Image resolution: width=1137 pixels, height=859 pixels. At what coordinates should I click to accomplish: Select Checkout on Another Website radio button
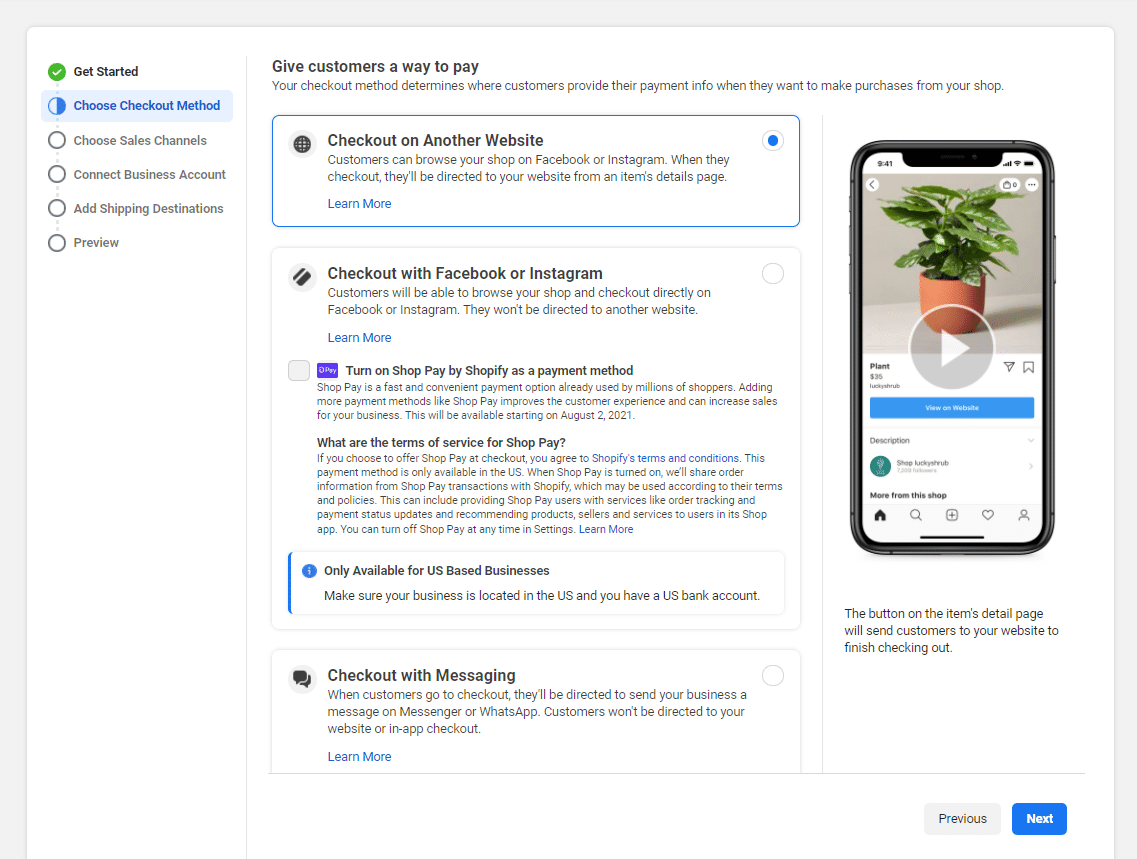pyautogui.click(x=773, y=141)
